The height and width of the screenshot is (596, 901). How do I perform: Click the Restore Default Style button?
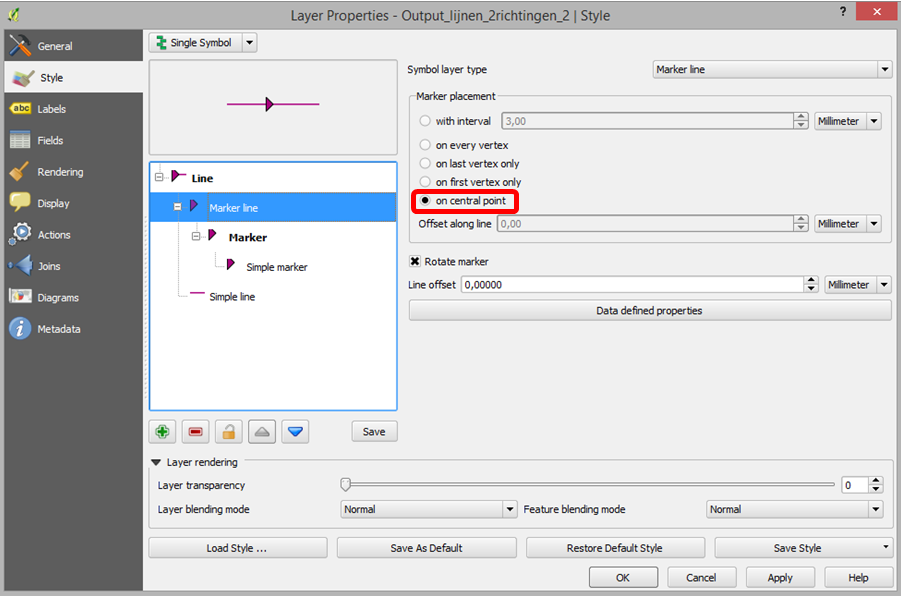(615, 547)
